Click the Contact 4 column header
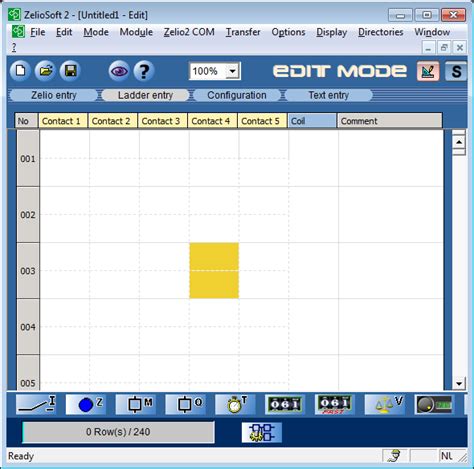This screenshot has width=474, height=469. [212, 121]
